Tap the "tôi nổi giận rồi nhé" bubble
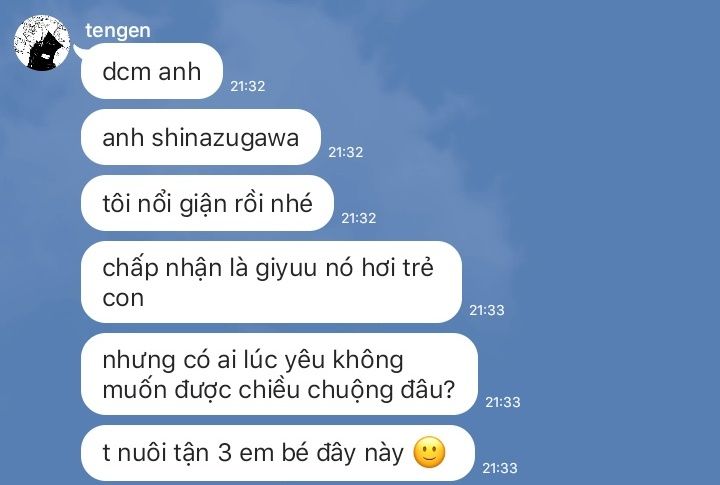 [x=207, y=203]
